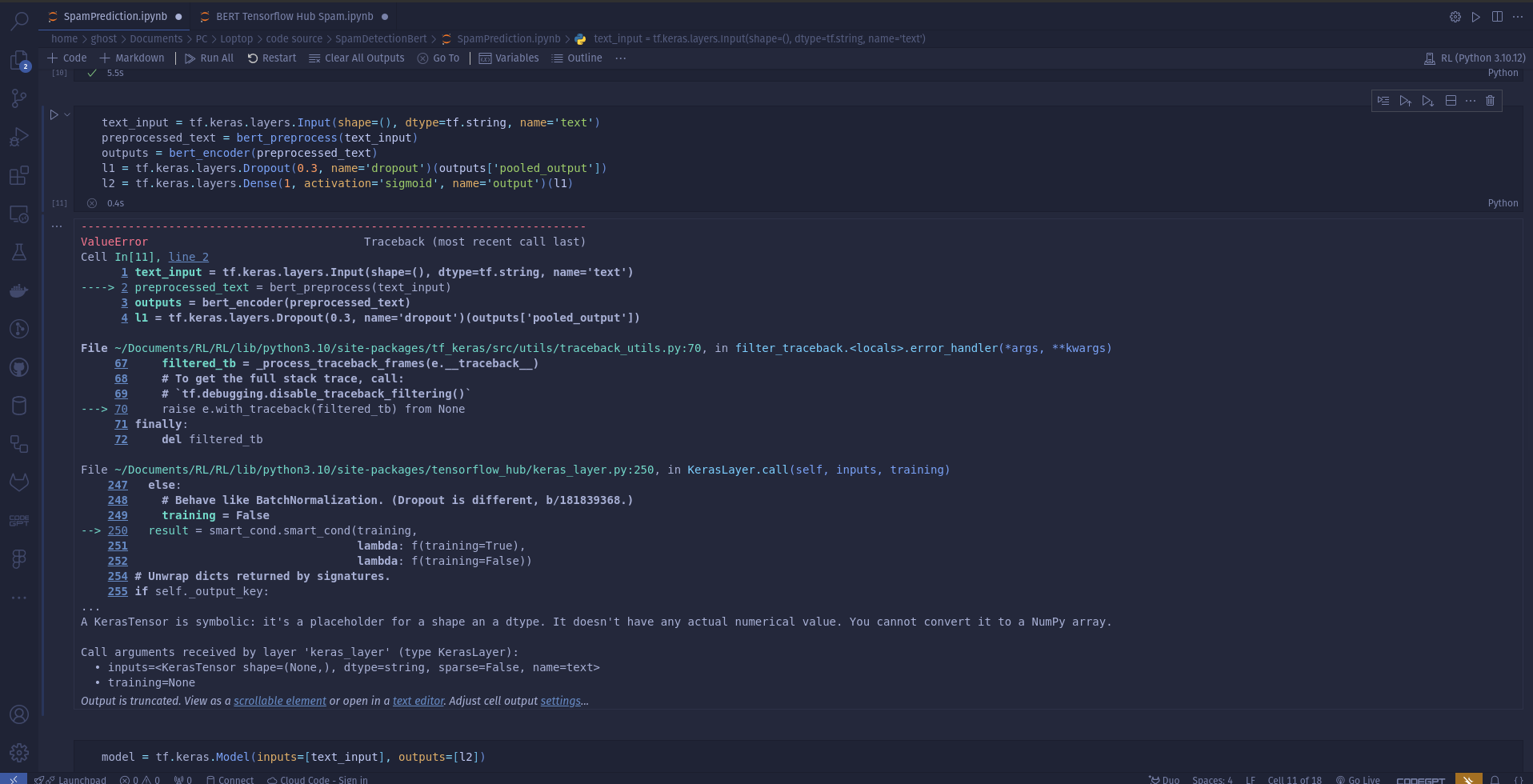This screenshot has height=784, width=1533.
Task: Expand the 'code source' breadcrumb
Action: tap(294, 38)
